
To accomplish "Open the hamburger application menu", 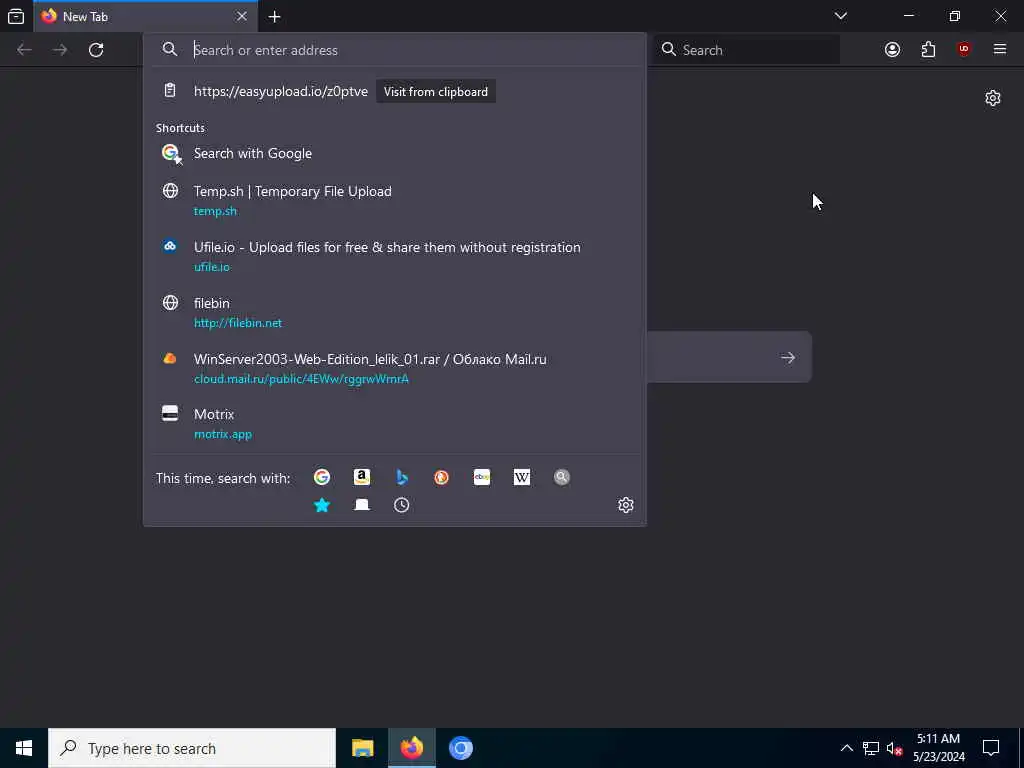I will (x=1000, y=50).
